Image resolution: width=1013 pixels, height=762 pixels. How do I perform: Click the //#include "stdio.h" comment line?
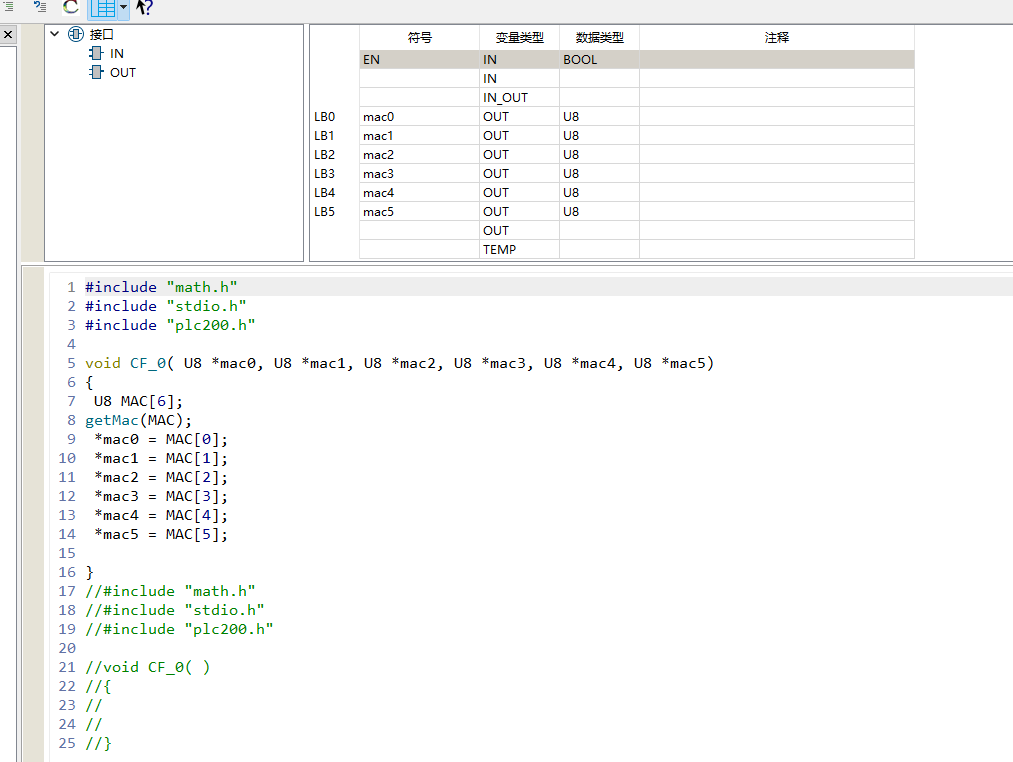174,610
